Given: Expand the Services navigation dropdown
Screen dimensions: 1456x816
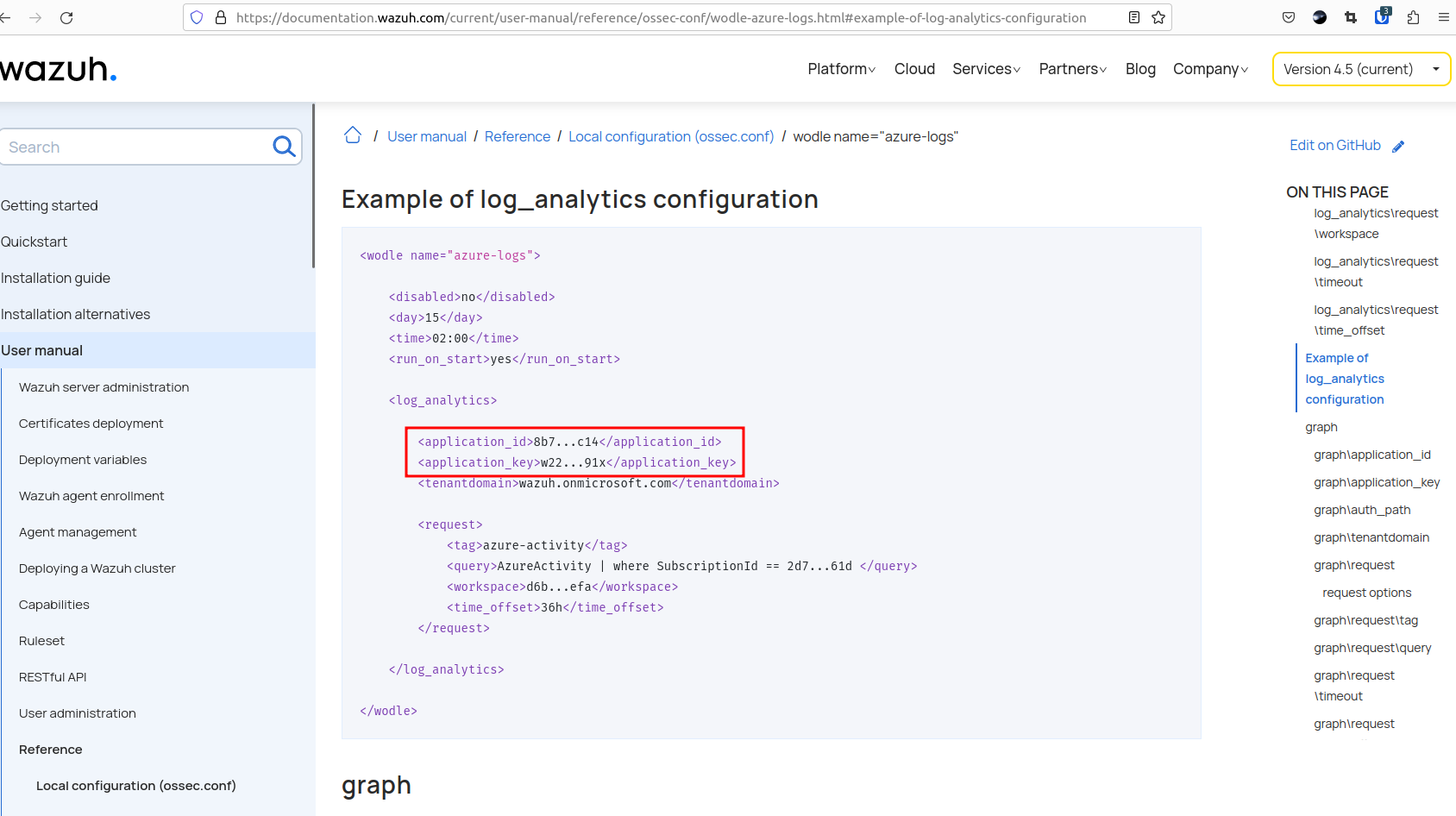Looking at the screenshot, I should [985, 69].
